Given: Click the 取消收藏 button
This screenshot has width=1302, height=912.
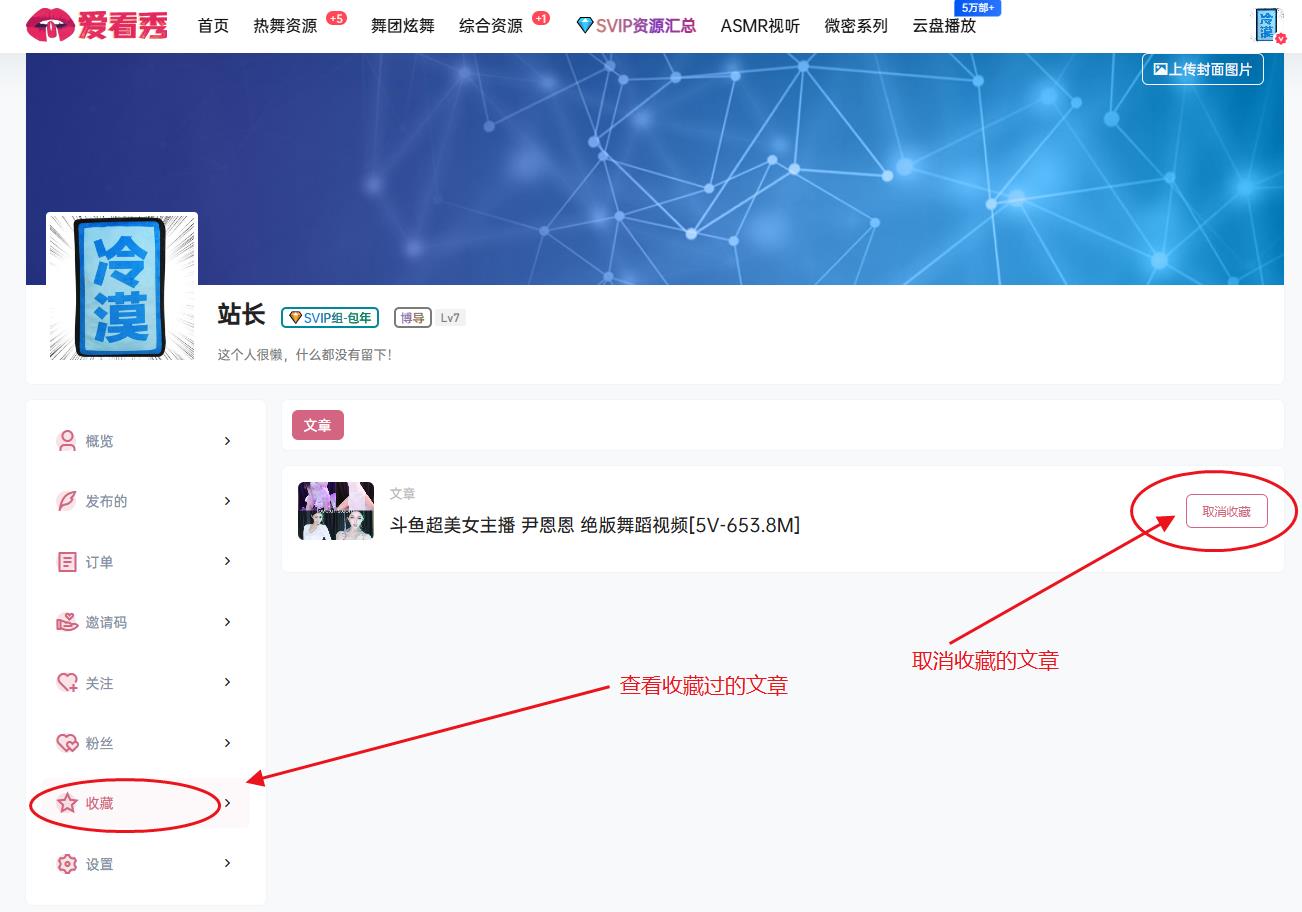Looking at the screenshot, I should pos(1225,510).
